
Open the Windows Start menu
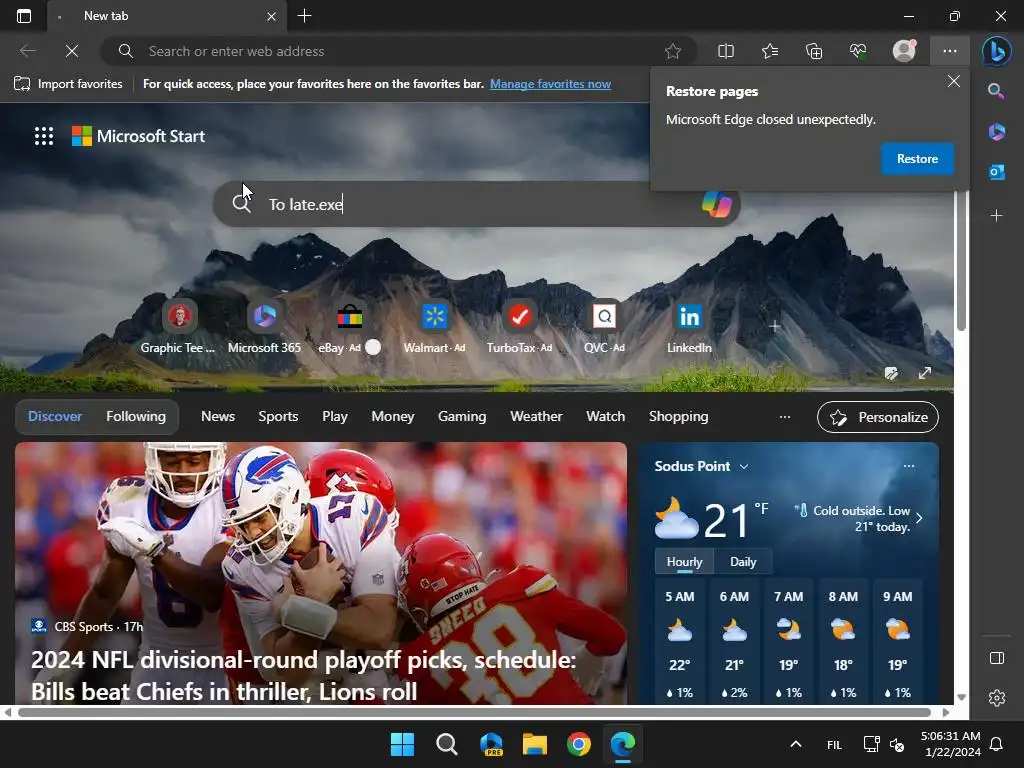[x=402, y=744]
